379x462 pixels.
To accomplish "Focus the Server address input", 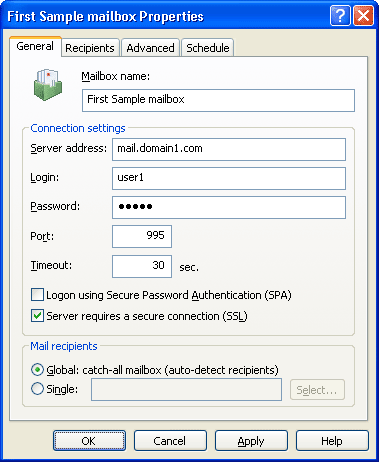I will point(229,149).
